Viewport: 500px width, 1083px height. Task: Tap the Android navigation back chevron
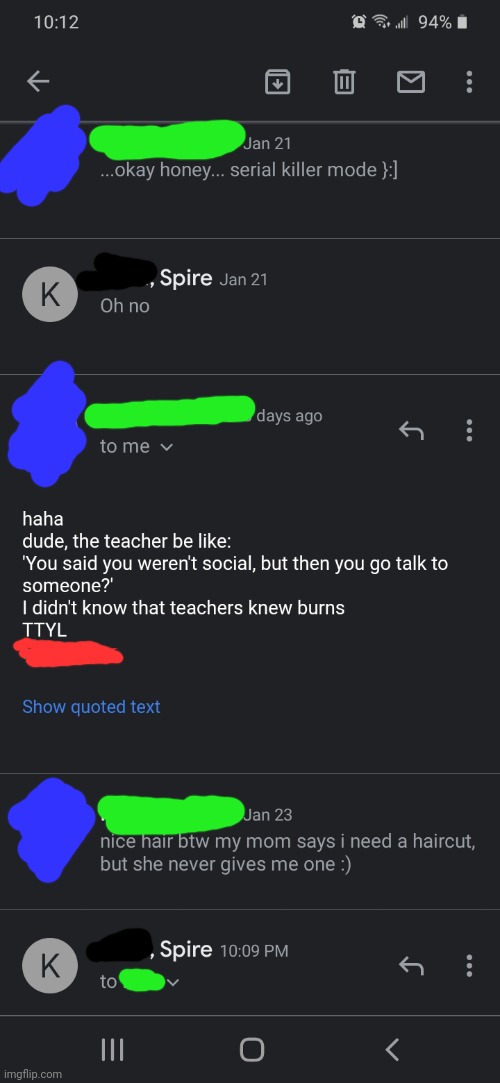(392, 1050)
